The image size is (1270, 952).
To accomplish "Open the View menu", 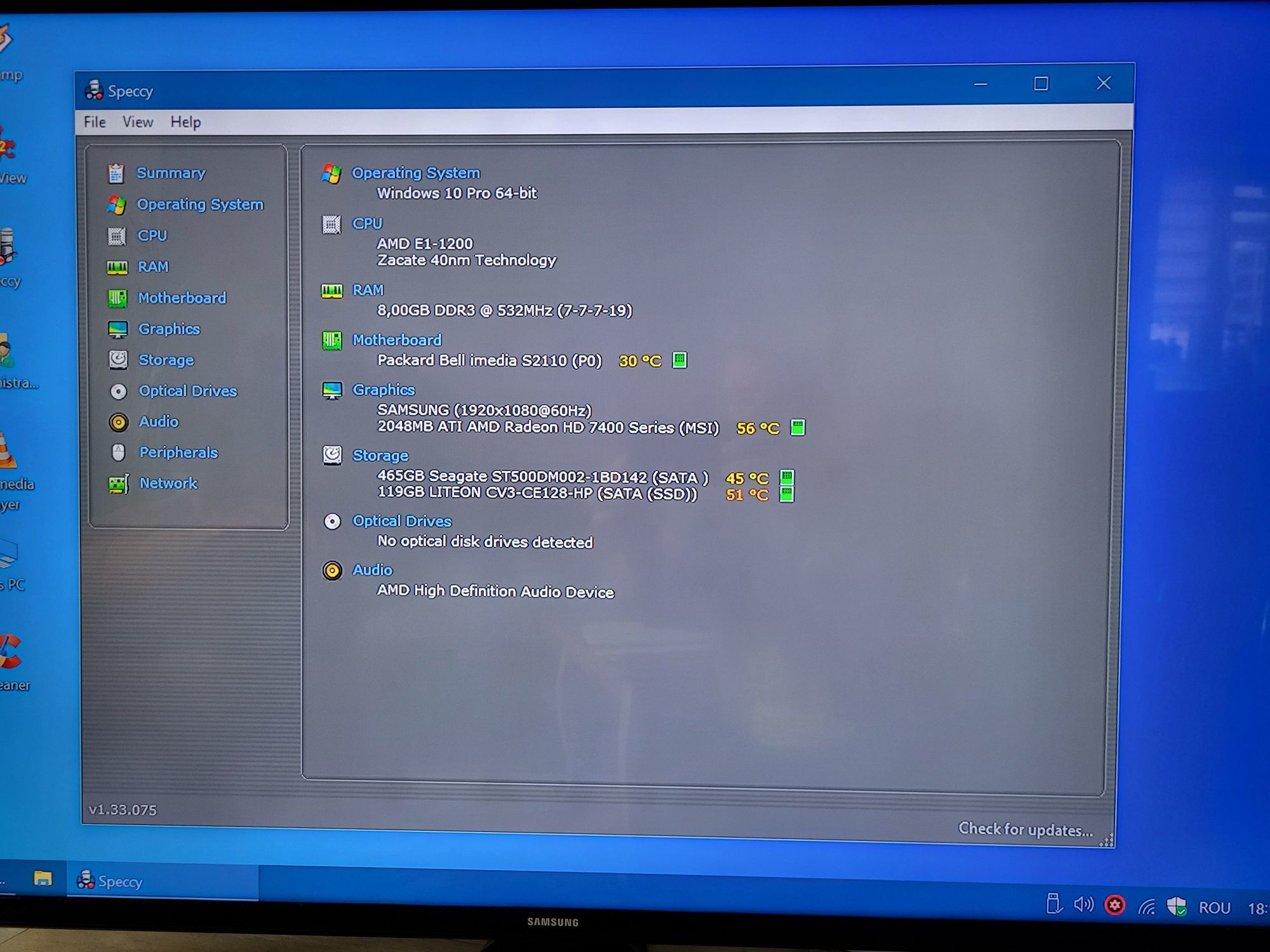I will coord(138,122).
